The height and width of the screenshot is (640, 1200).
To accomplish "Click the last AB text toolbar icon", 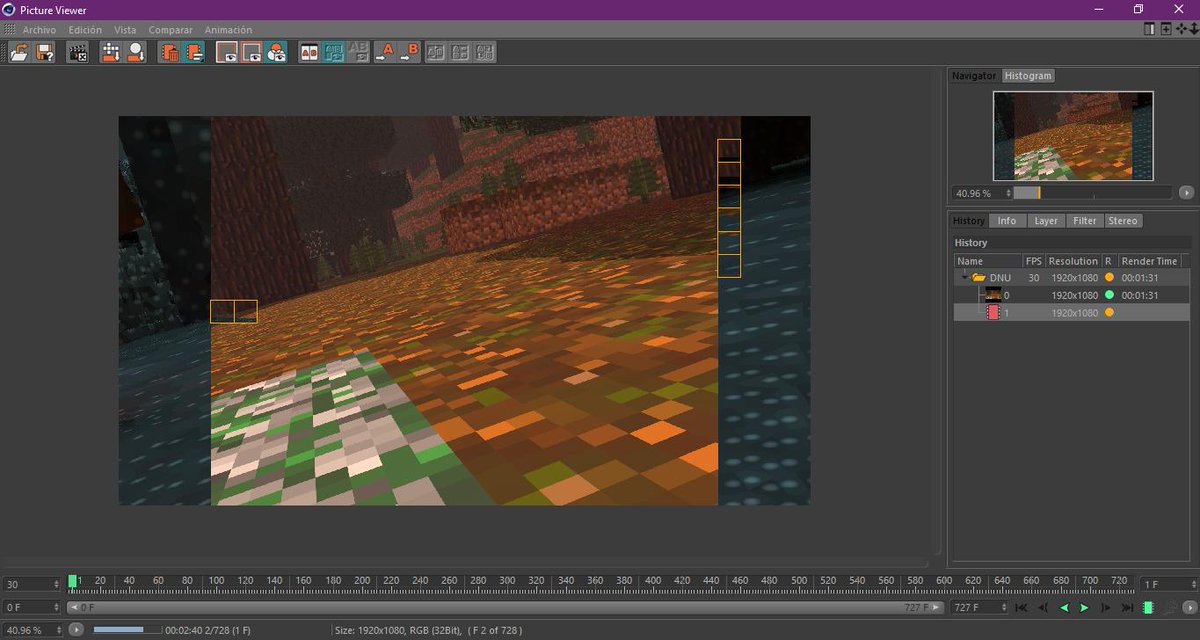I will pyautogui.click(x=485, y=52).
